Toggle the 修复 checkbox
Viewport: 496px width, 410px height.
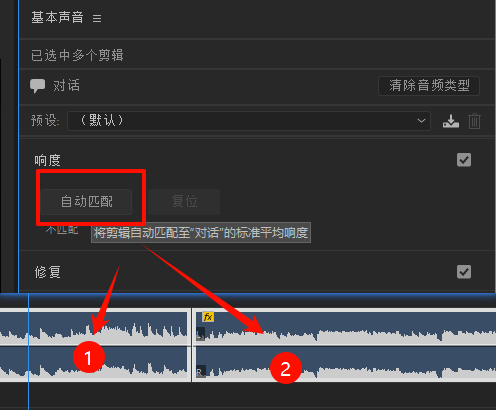pos(464,272)
